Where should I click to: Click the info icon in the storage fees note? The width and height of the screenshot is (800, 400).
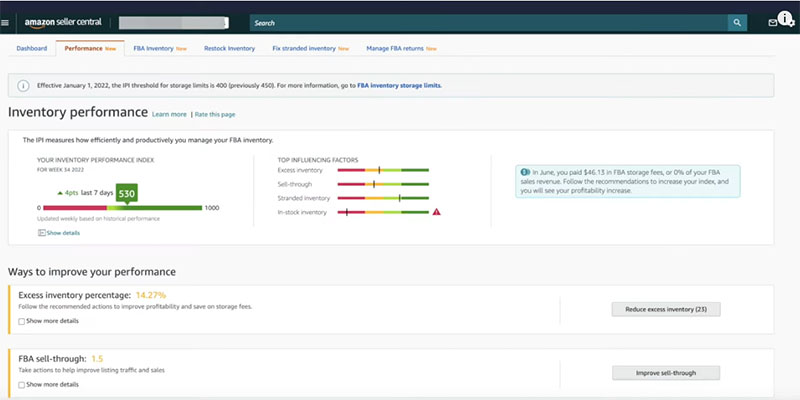coord(525,172)
